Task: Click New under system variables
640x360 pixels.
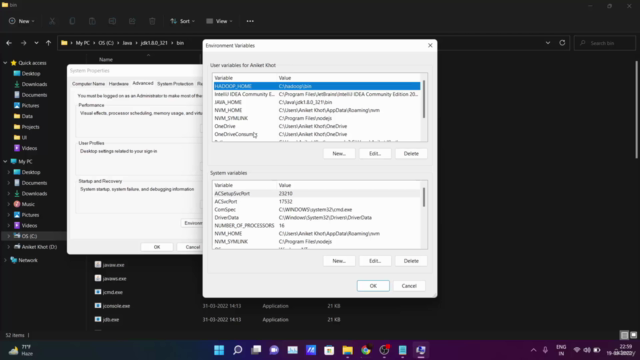Action: [339, 261]
